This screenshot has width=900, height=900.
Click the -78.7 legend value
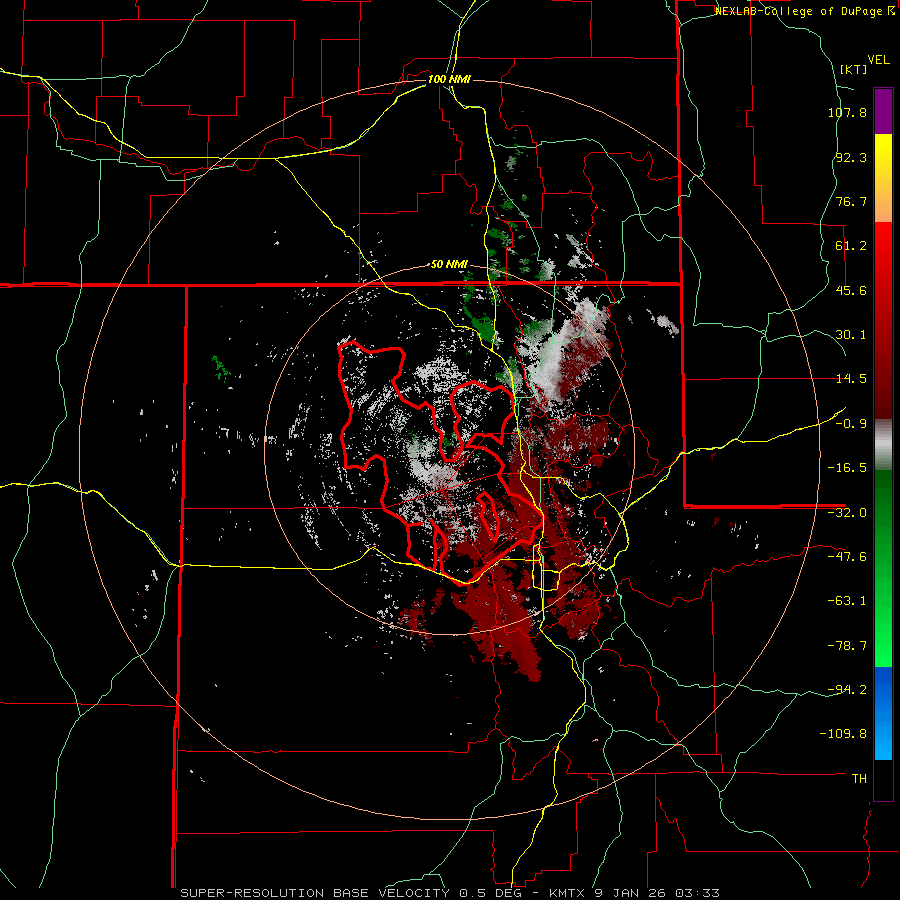coord(847,646)
